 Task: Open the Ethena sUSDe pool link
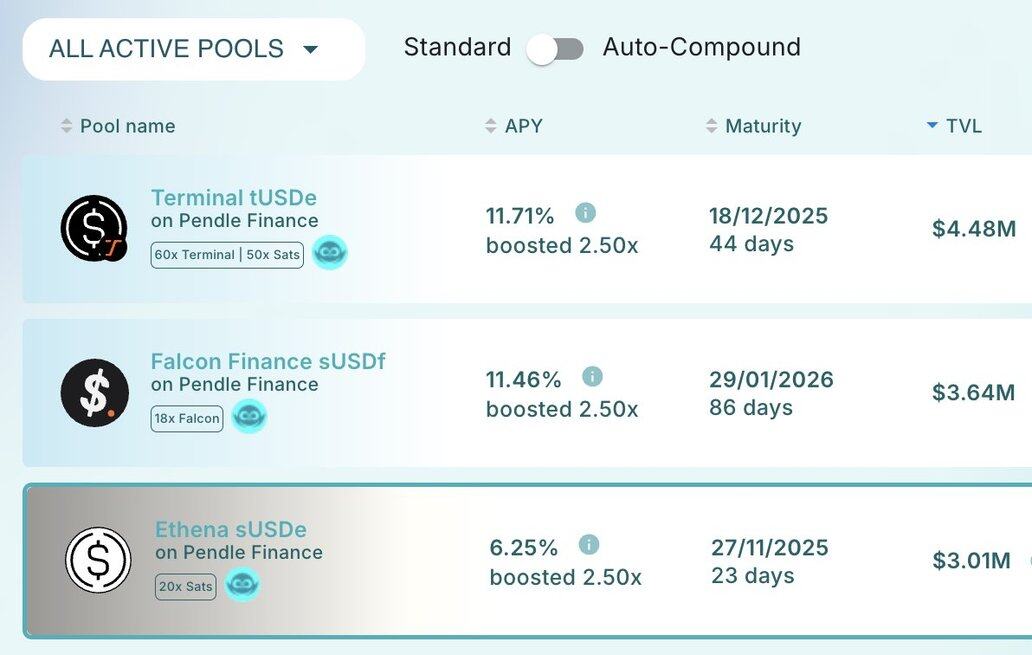click(230, 529)
